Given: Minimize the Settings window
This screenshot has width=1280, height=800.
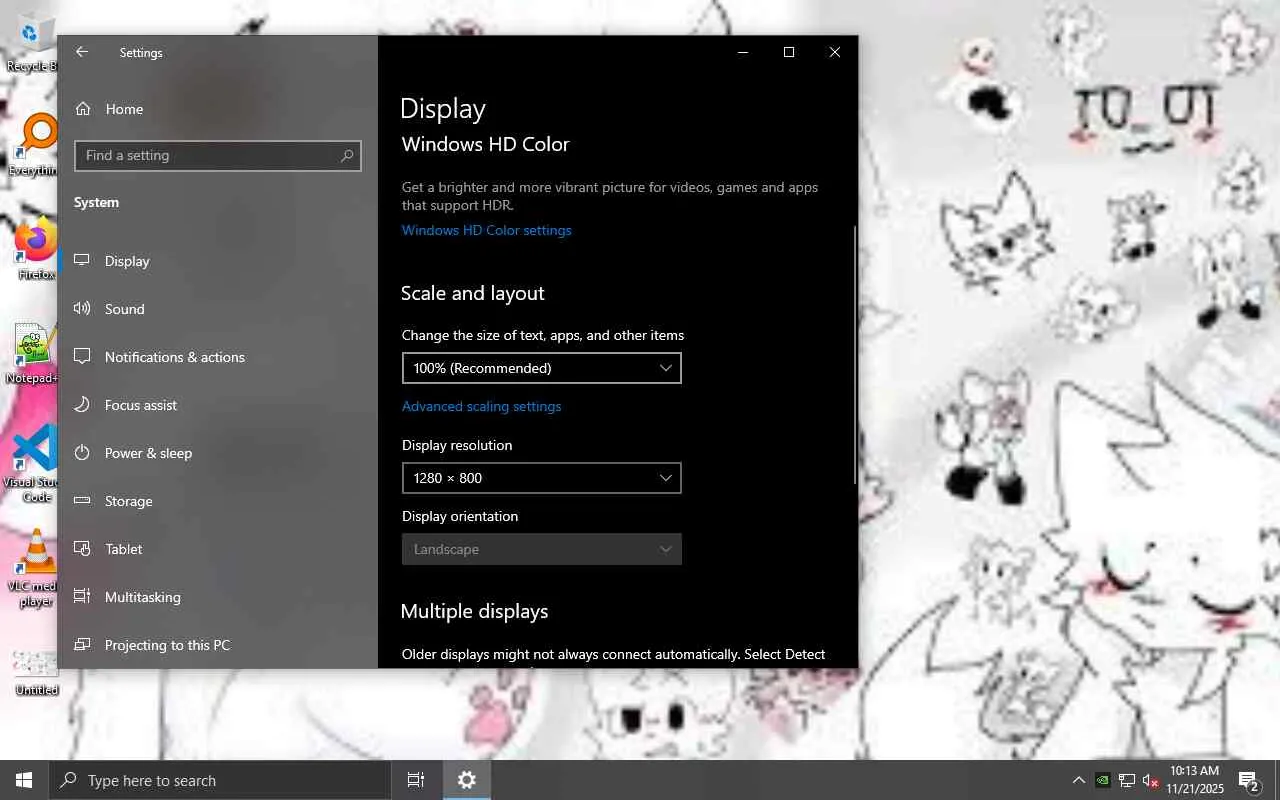Looking at the screenshot, I should pyautogui.click(x=743, y=52).
